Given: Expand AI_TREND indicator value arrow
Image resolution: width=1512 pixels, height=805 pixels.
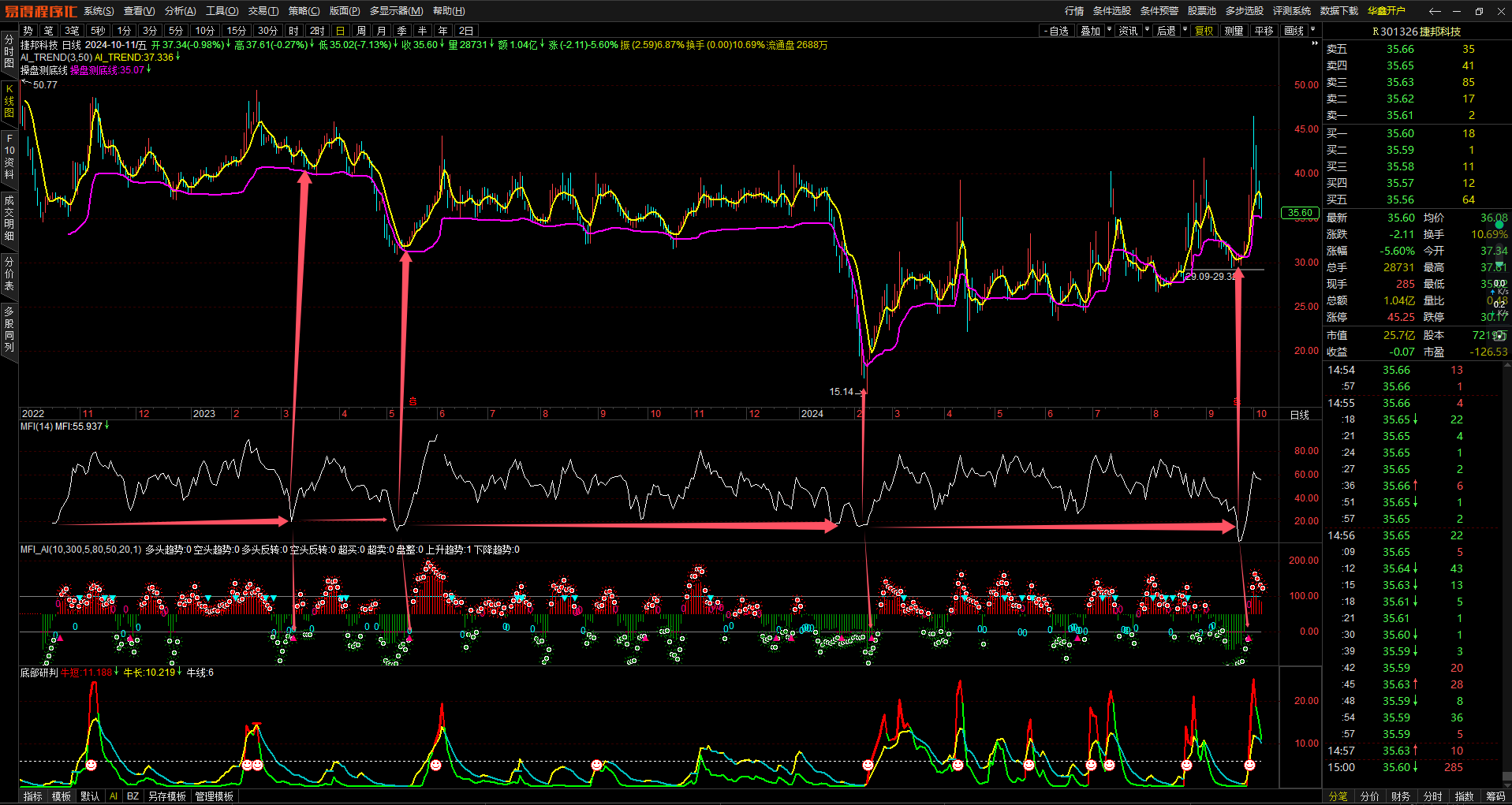Looking at the screenshot, I should (178, 57).
